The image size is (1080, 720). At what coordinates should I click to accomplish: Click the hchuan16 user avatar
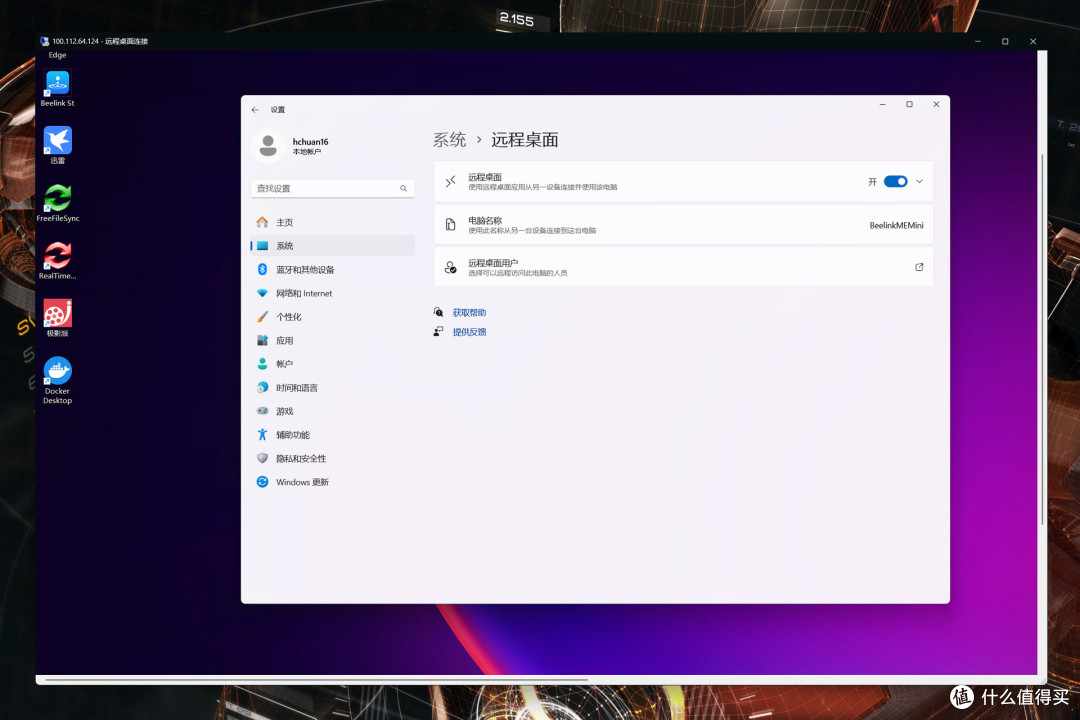269,146
